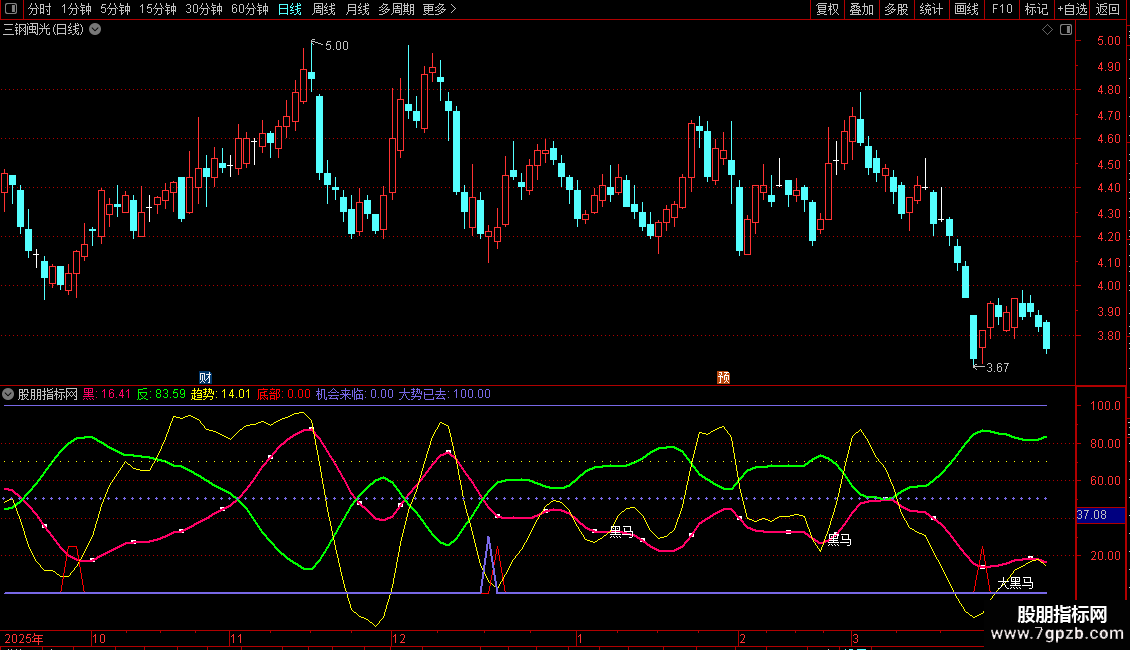
Task: Open the 画线 drawing tools
Action: point(966,10)
